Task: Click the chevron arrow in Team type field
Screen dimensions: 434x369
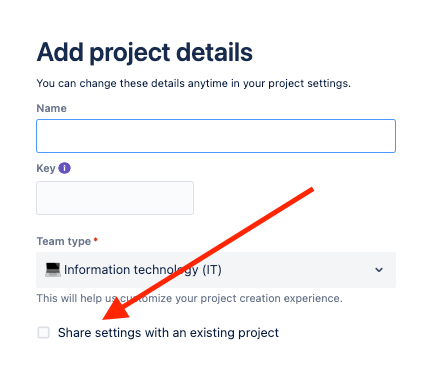Action: point(379,270)
